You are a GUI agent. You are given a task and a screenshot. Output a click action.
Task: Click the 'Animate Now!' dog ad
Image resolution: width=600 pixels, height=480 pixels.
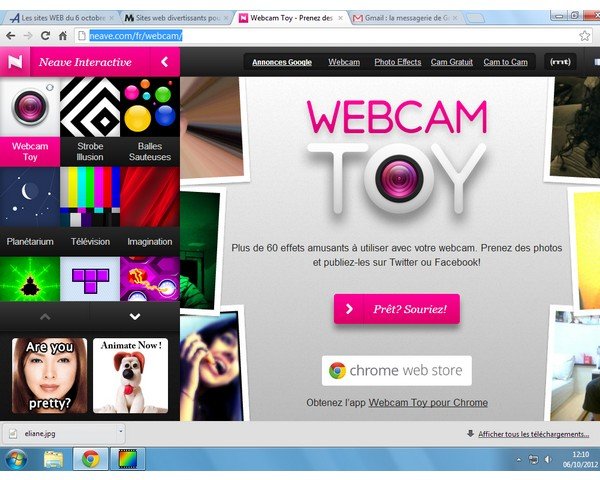[130, 376]
